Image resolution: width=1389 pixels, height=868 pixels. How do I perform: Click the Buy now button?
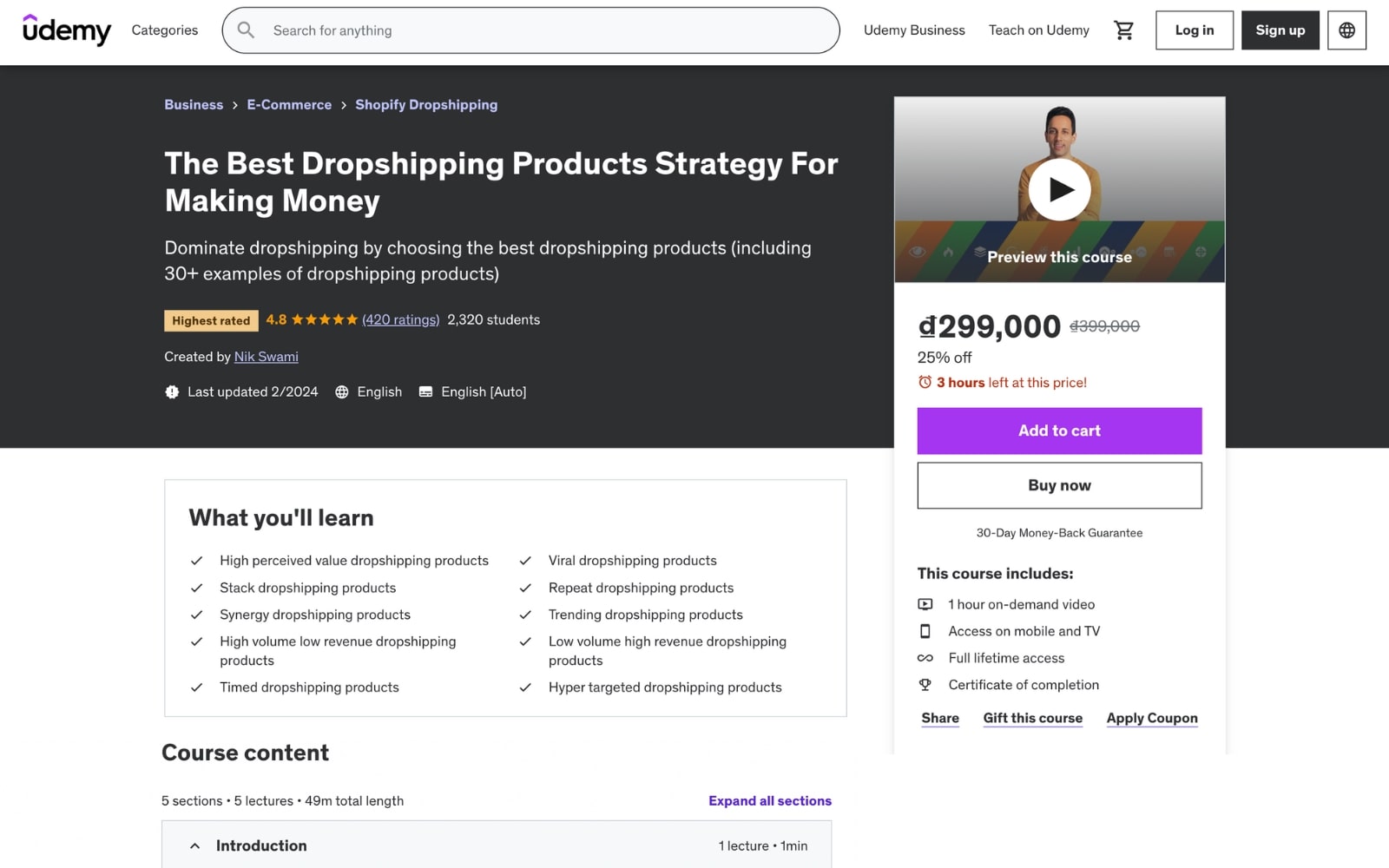point(1059,485)
